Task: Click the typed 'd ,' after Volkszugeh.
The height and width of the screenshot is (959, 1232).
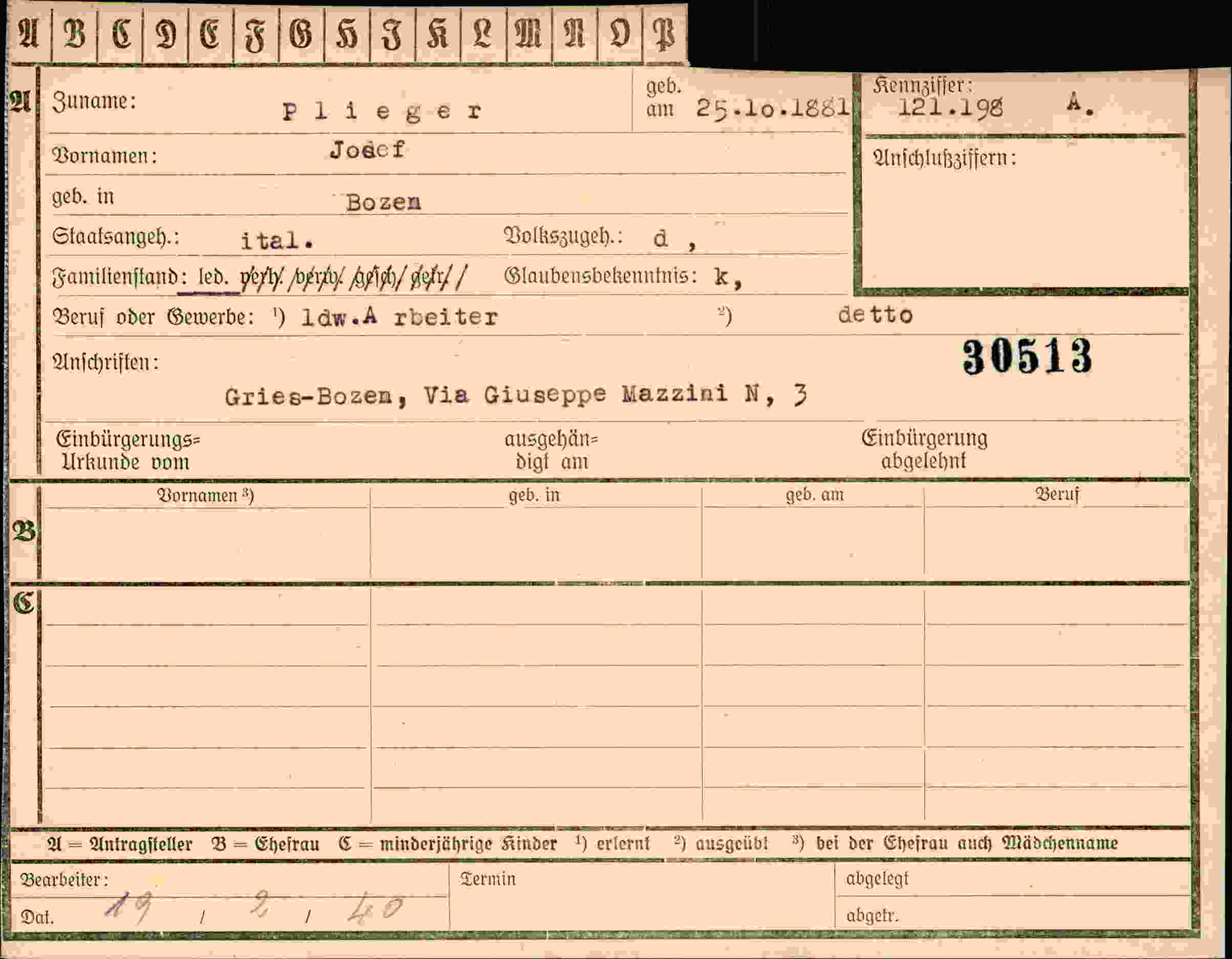Action: tap(675, 239)
